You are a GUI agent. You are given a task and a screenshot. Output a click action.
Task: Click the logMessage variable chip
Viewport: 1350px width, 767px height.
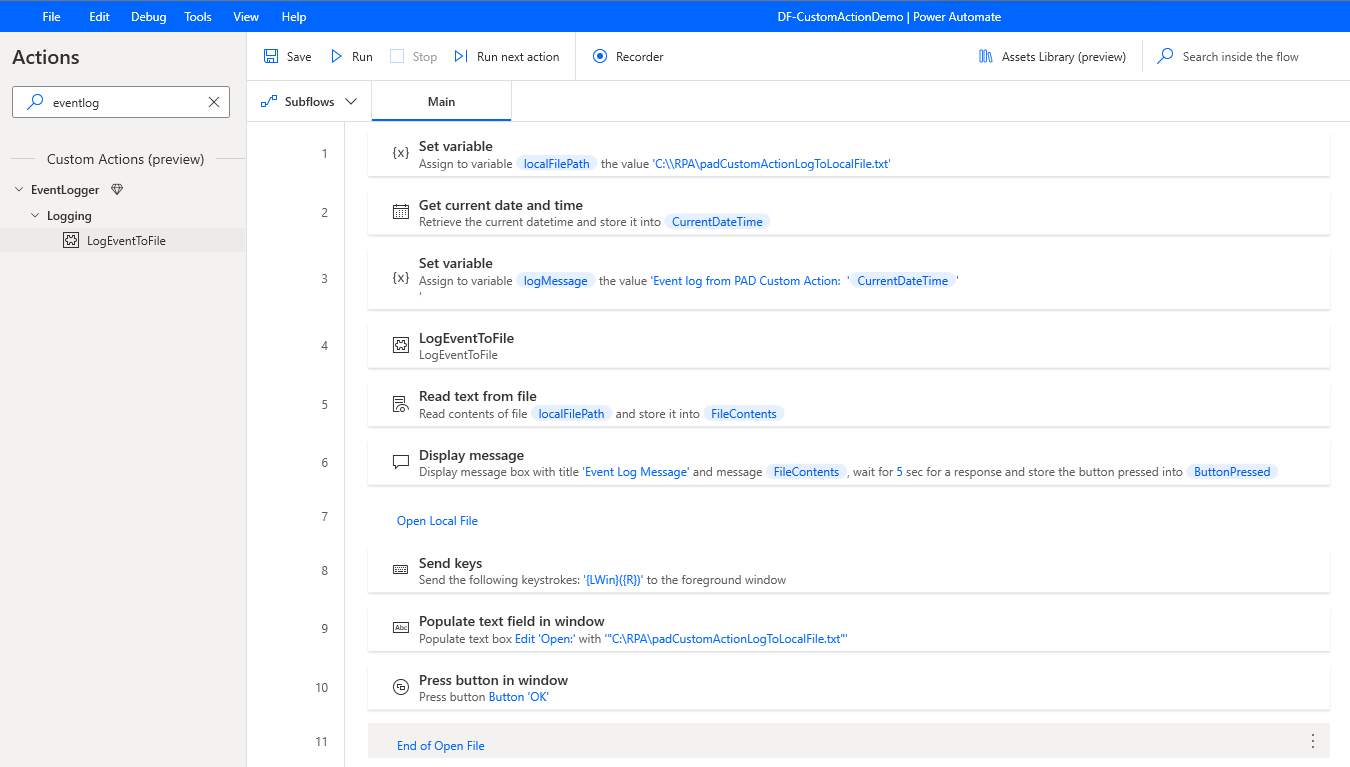pyautogui.click(x=556, y=281)
